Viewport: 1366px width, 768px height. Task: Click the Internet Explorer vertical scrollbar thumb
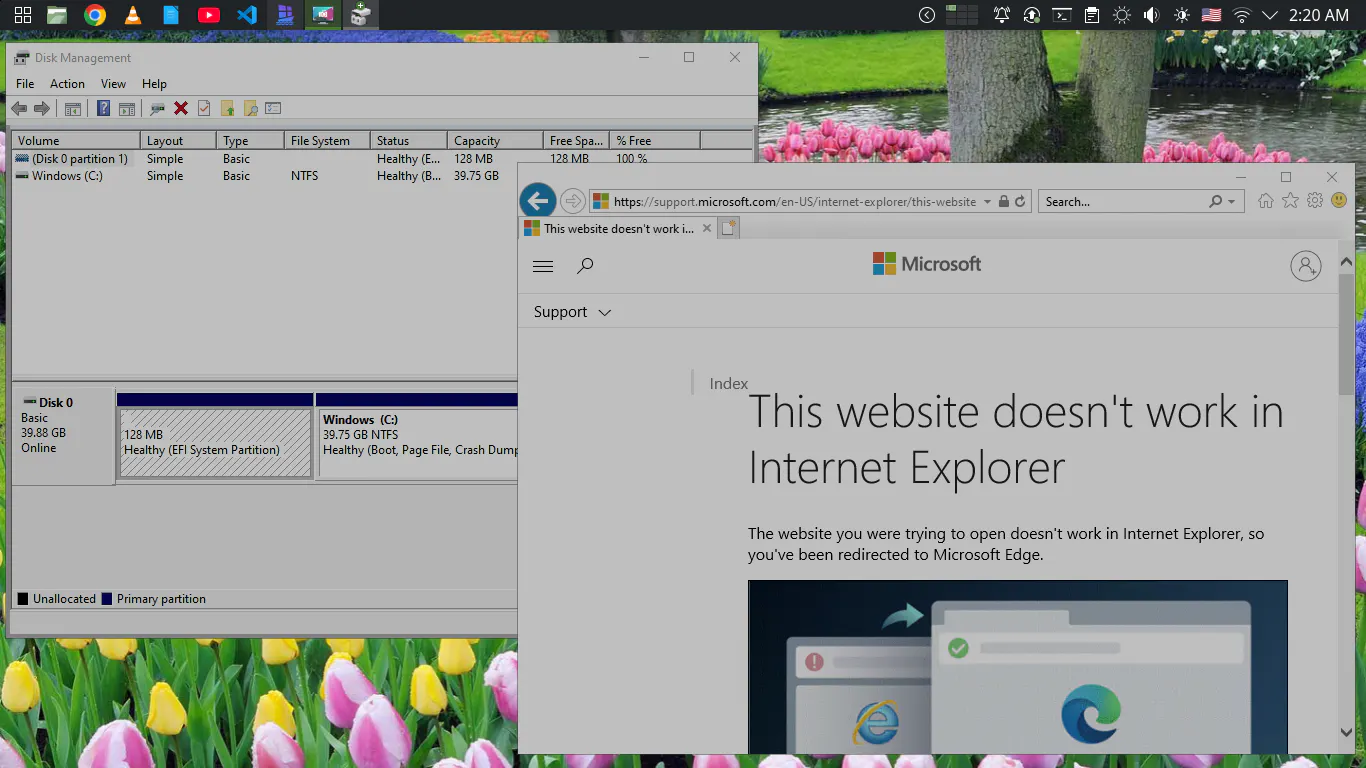click(1346, 334)
